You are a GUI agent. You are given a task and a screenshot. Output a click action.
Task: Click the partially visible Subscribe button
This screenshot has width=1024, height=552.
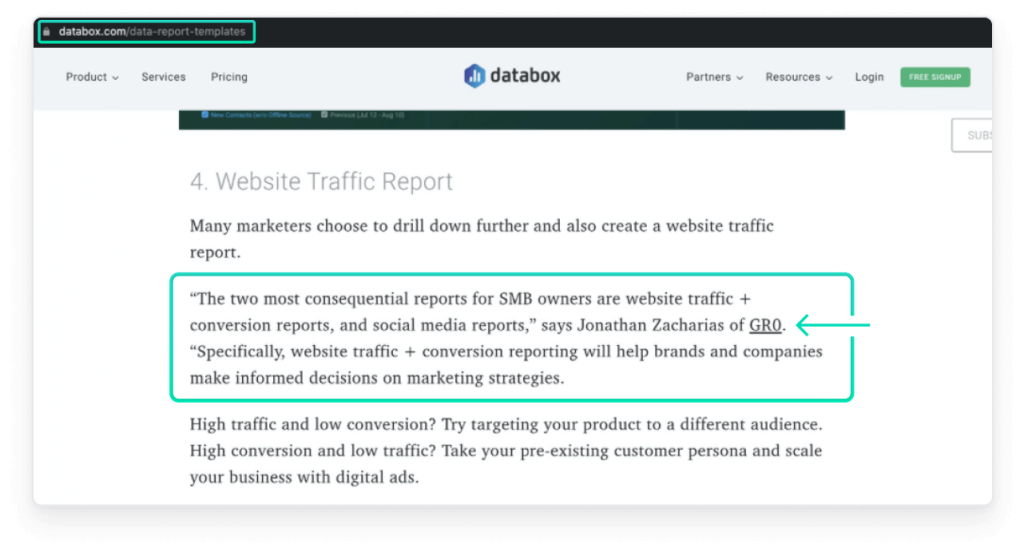point(972,135)
